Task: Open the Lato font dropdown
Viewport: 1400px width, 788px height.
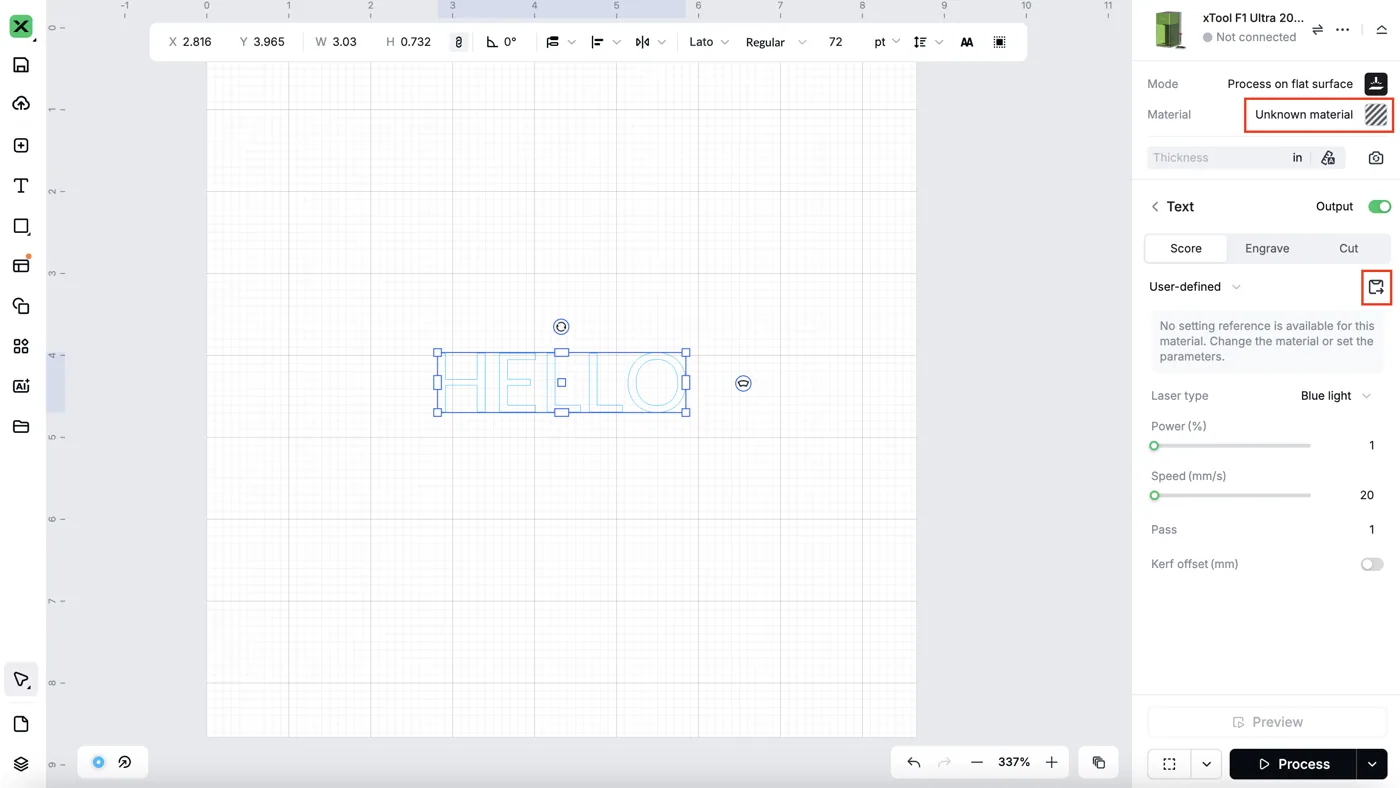Action: pyautogui.click(x=709, y=42)
